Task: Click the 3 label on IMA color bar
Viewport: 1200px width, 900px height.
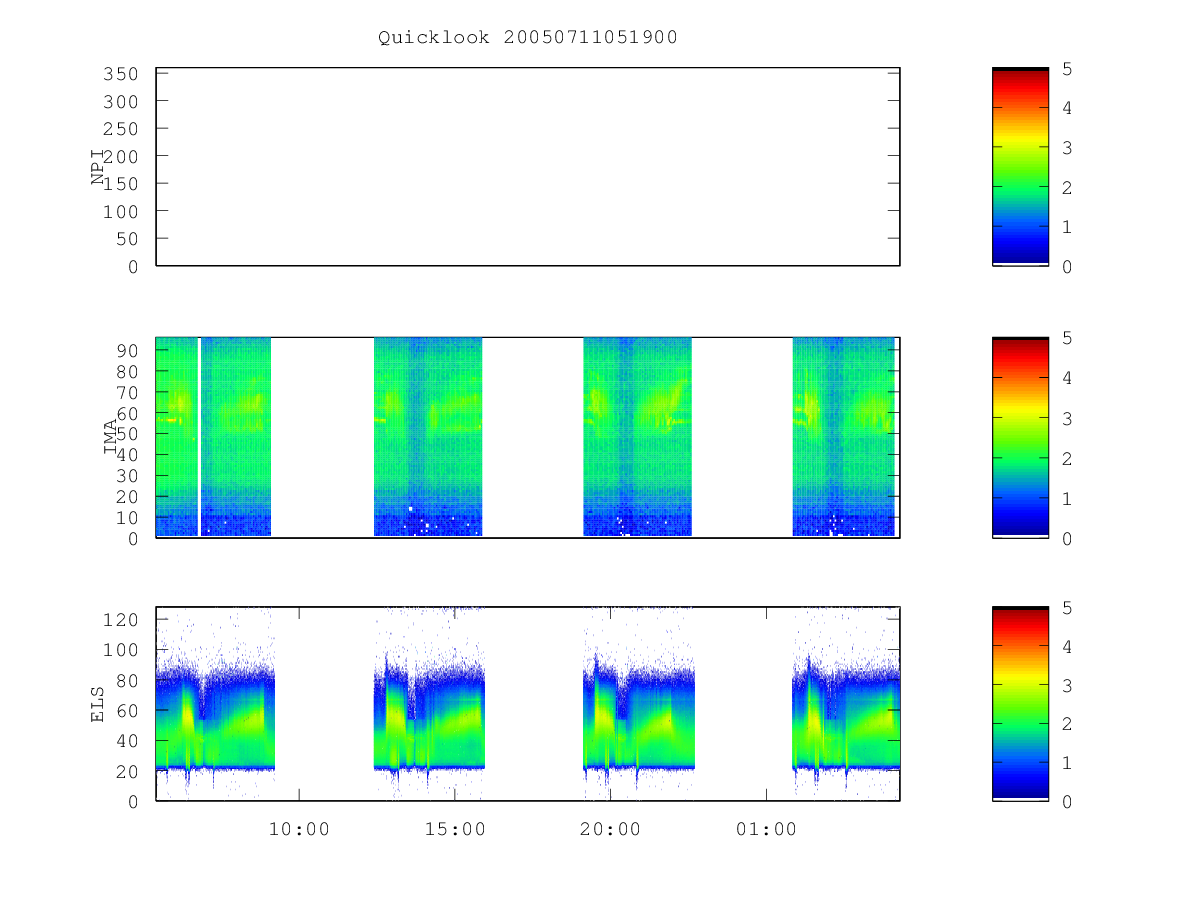Action: click(1067, 418)
